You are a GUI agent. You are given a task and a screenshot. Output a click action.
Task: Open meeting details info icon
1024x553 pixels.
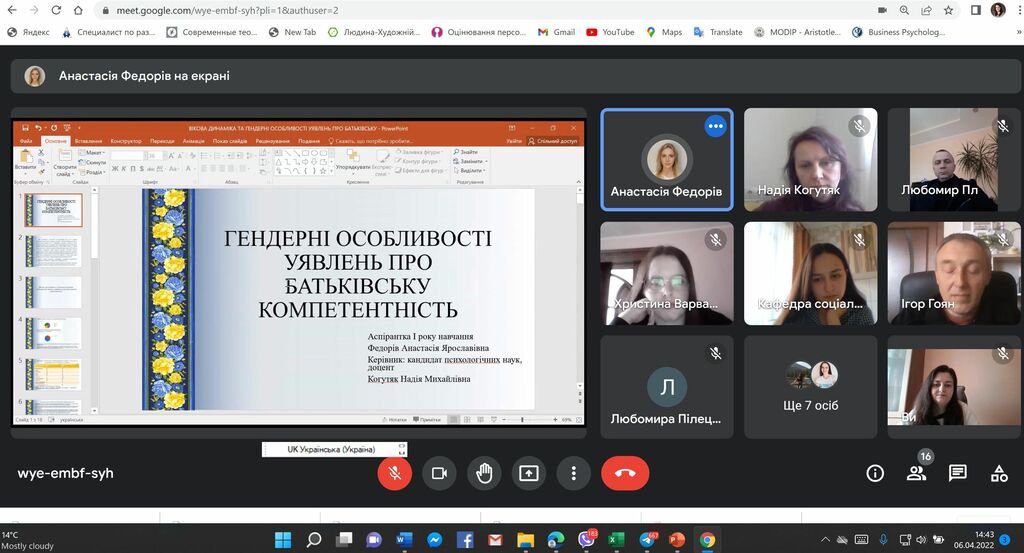tap(875, 473)
